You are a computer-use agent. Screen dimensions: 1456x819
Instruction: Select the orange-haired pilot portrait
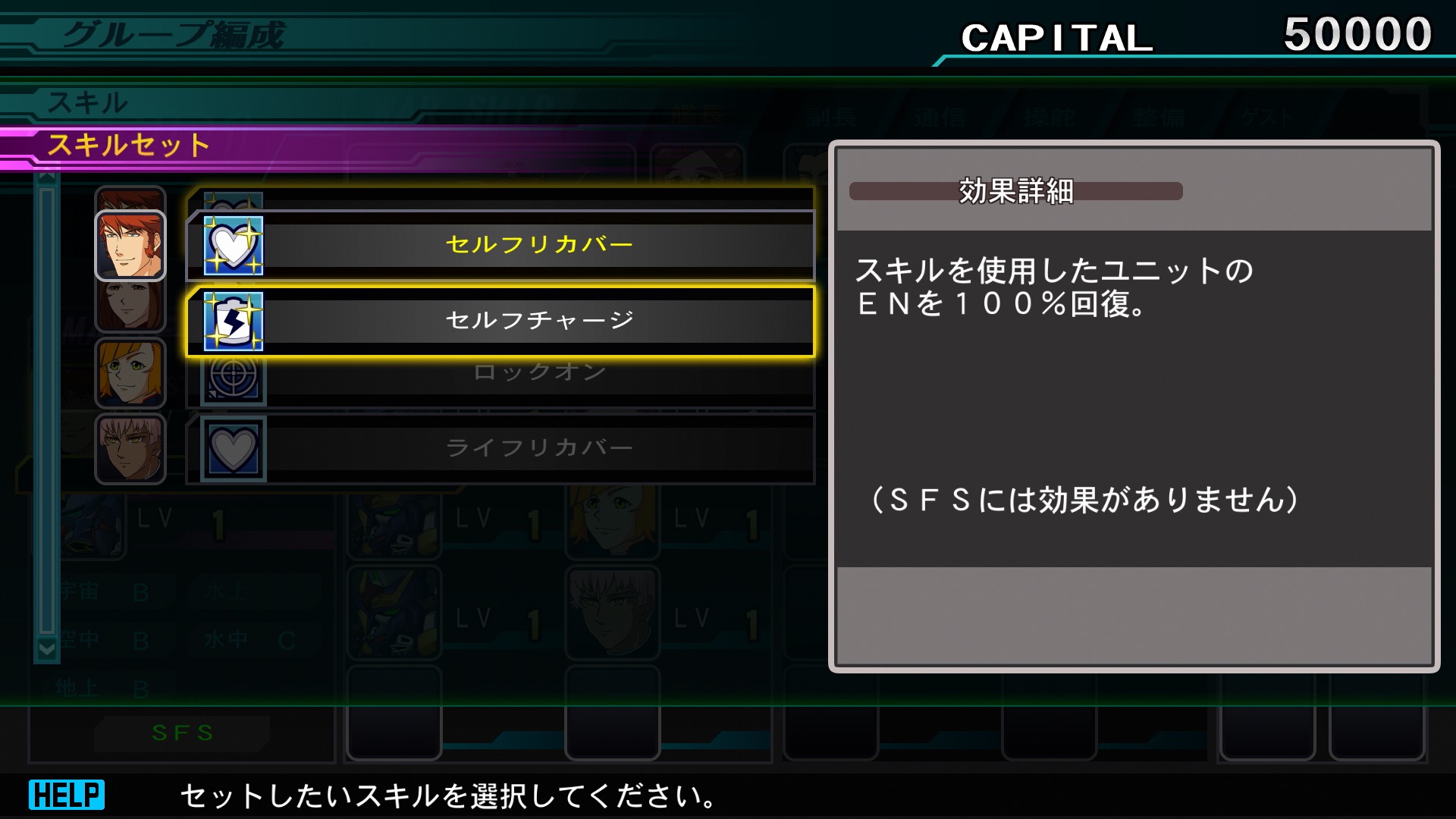point(130,373)
